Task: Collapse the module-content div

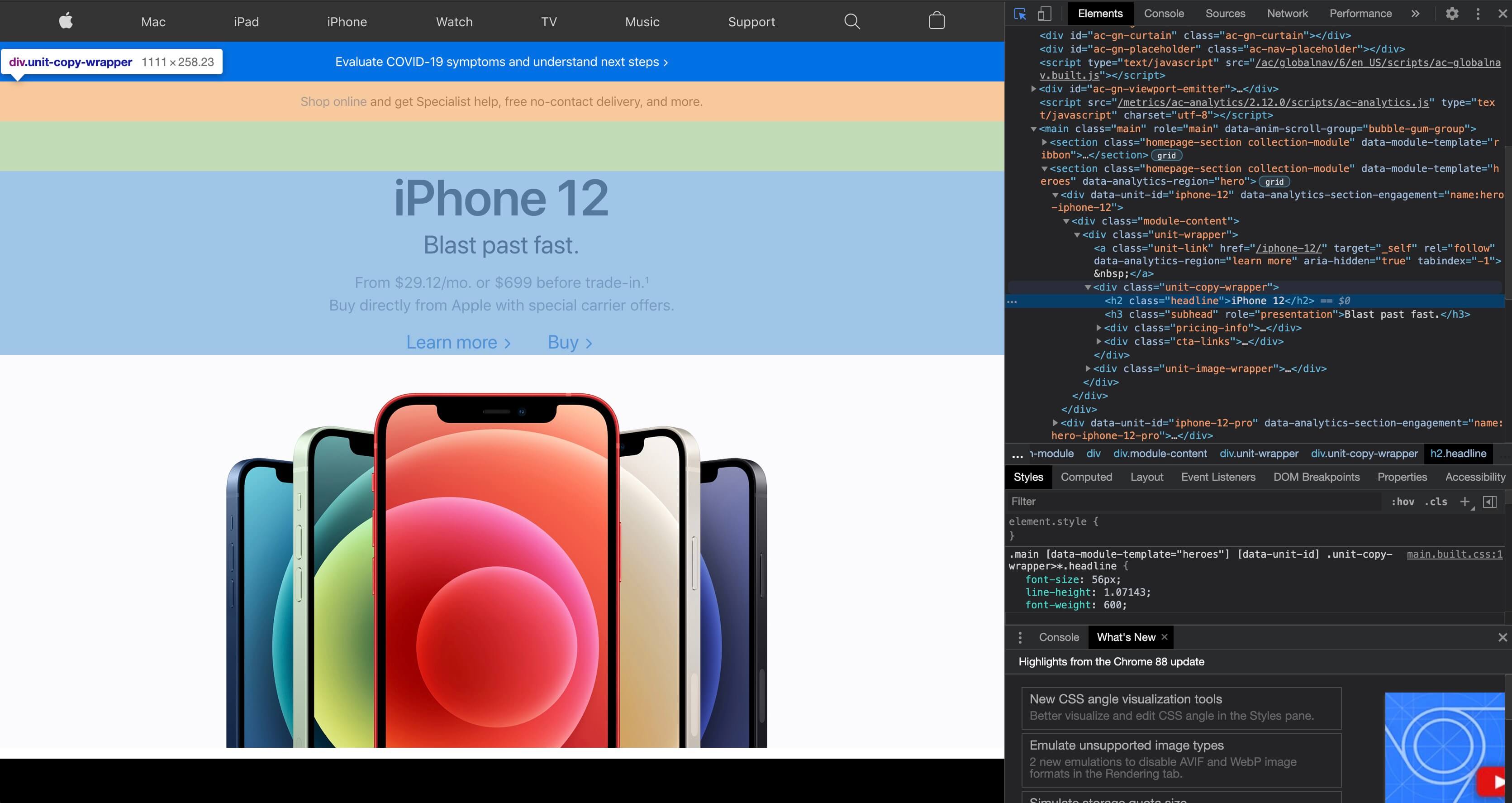Action: [1066, 221]
